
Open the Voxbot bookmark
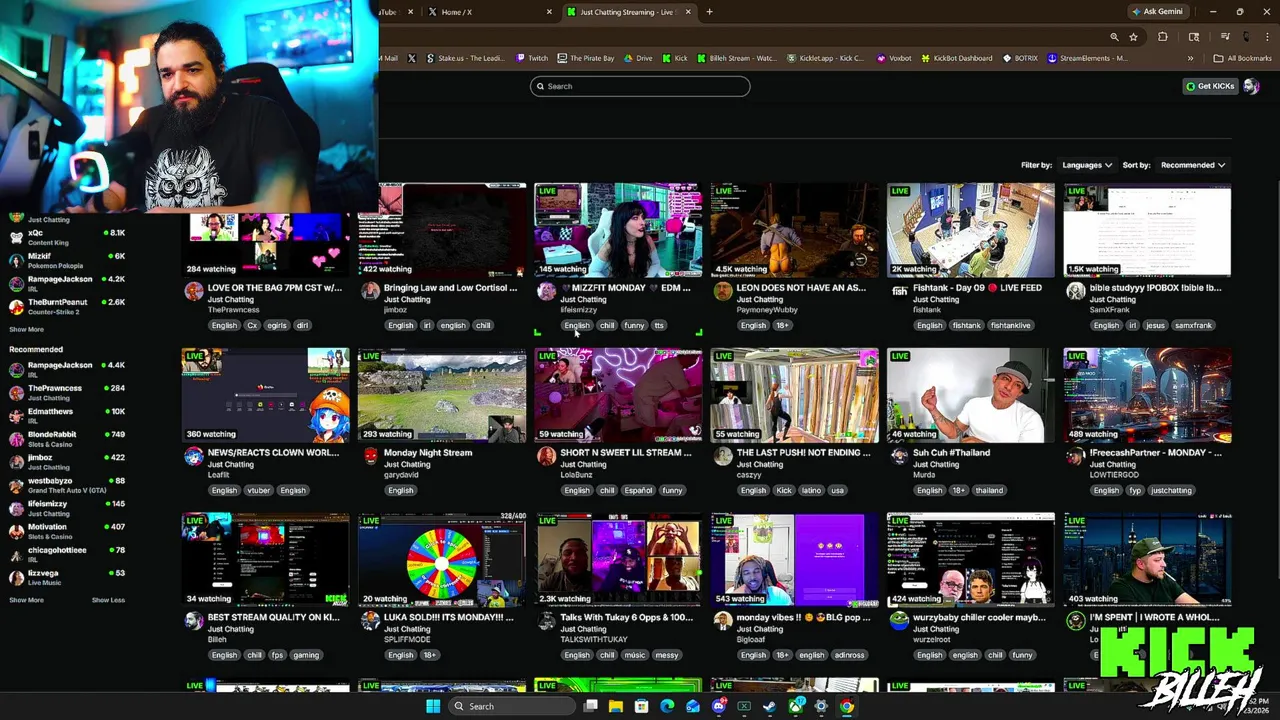coord(894,58)
